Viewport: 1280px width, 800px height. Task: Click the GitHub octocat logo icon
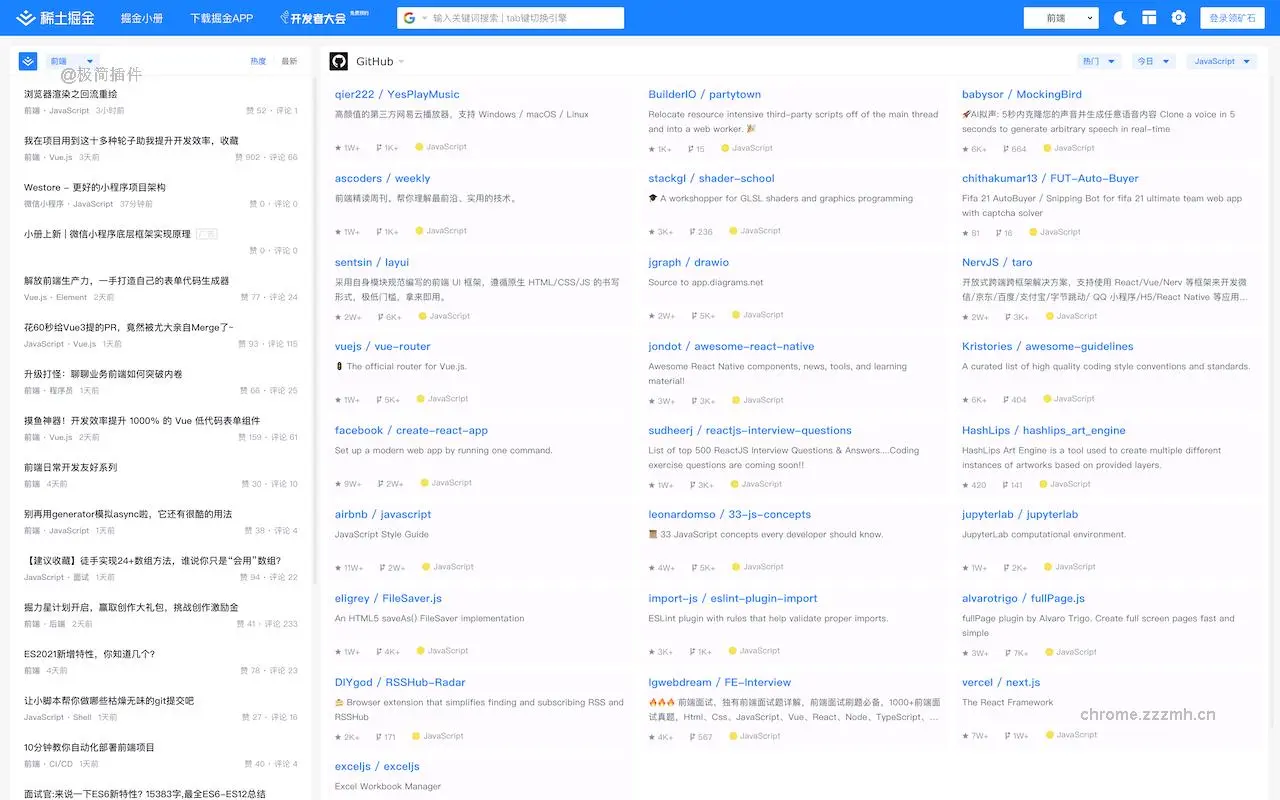click(x=339, y=61)
